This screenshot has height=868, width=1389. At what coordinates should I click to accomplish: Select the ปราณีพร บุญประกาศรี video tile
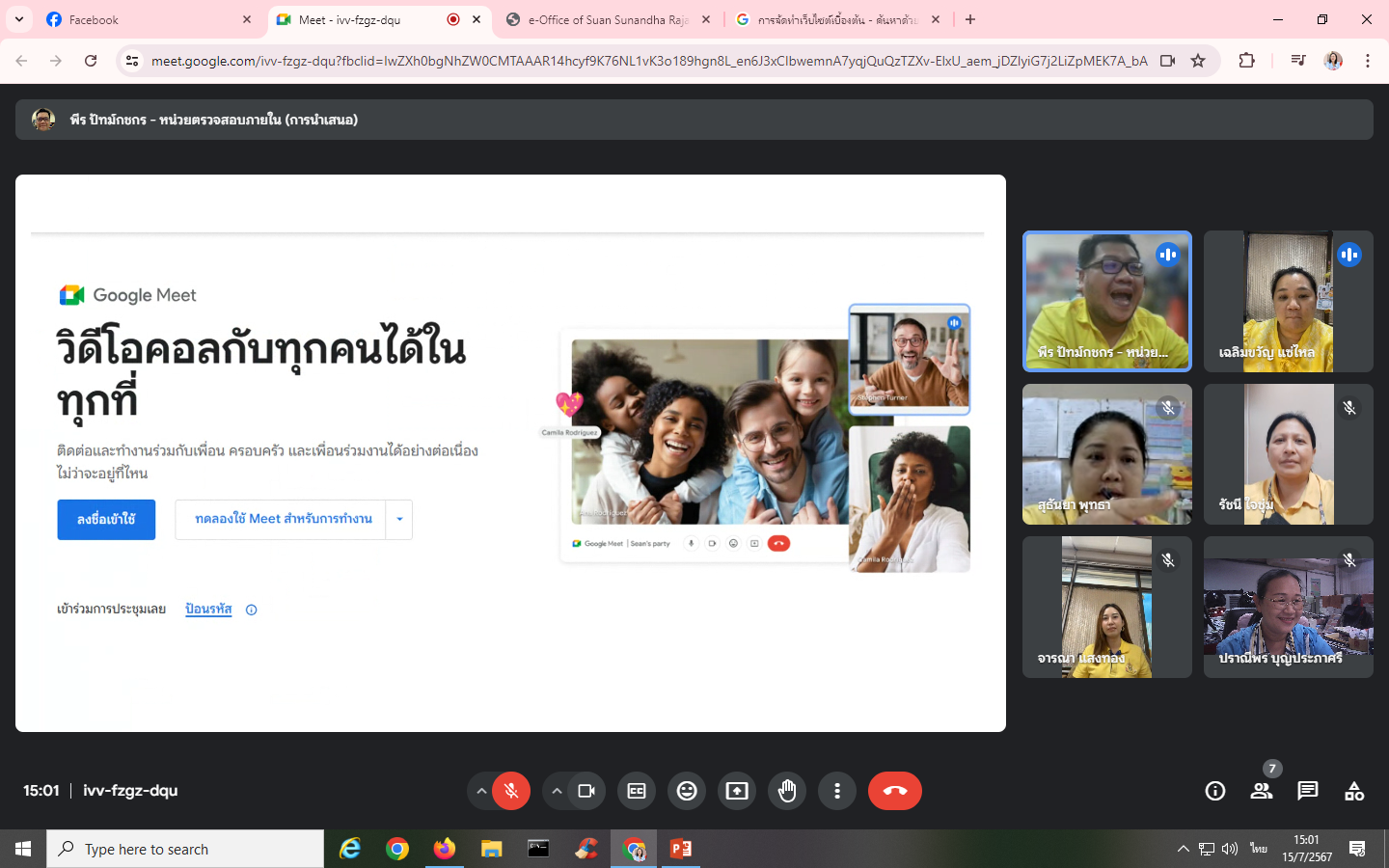[1288, 607]
